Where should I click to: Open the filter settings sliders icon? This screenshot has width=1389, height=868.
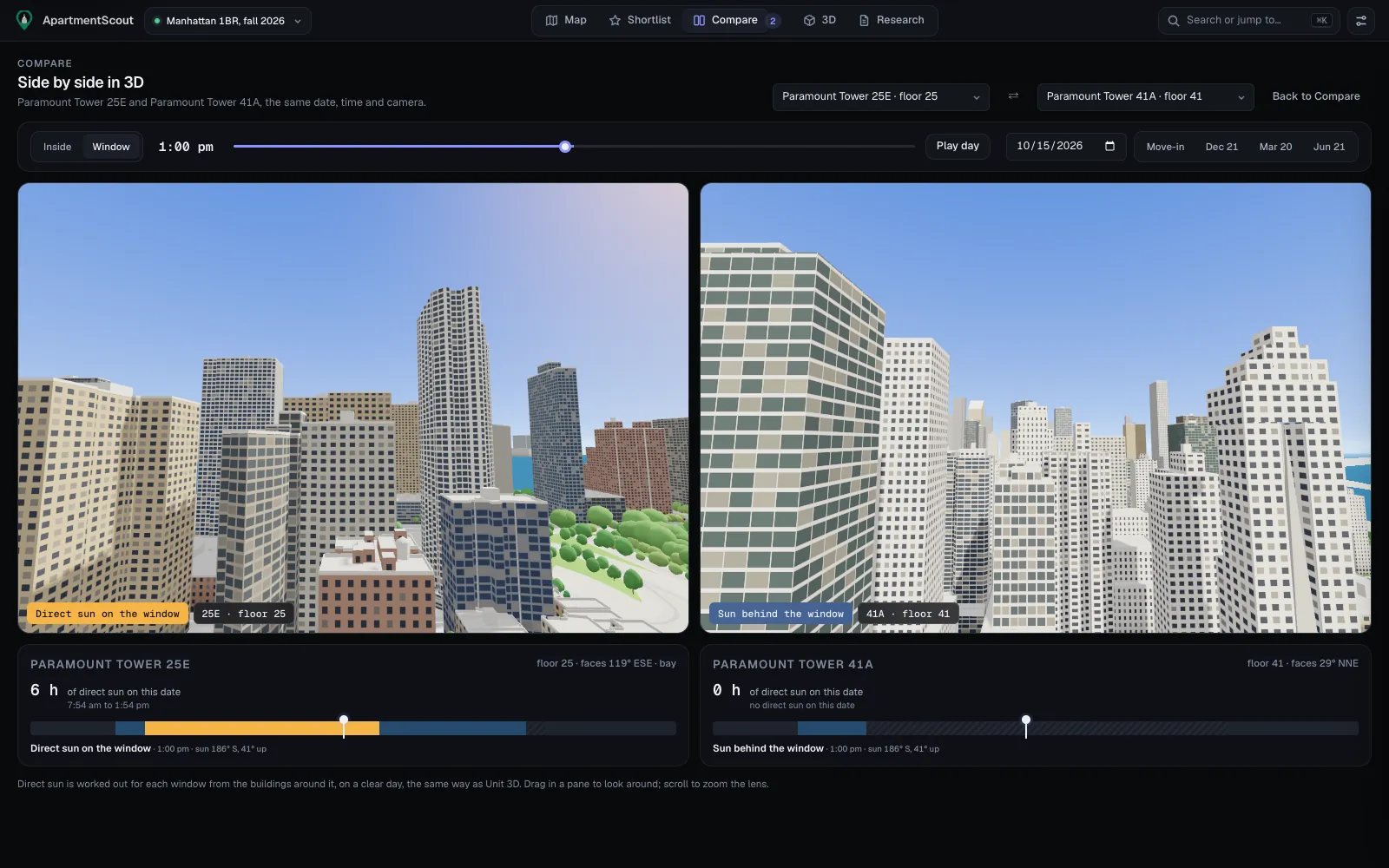coord(1360,20)
